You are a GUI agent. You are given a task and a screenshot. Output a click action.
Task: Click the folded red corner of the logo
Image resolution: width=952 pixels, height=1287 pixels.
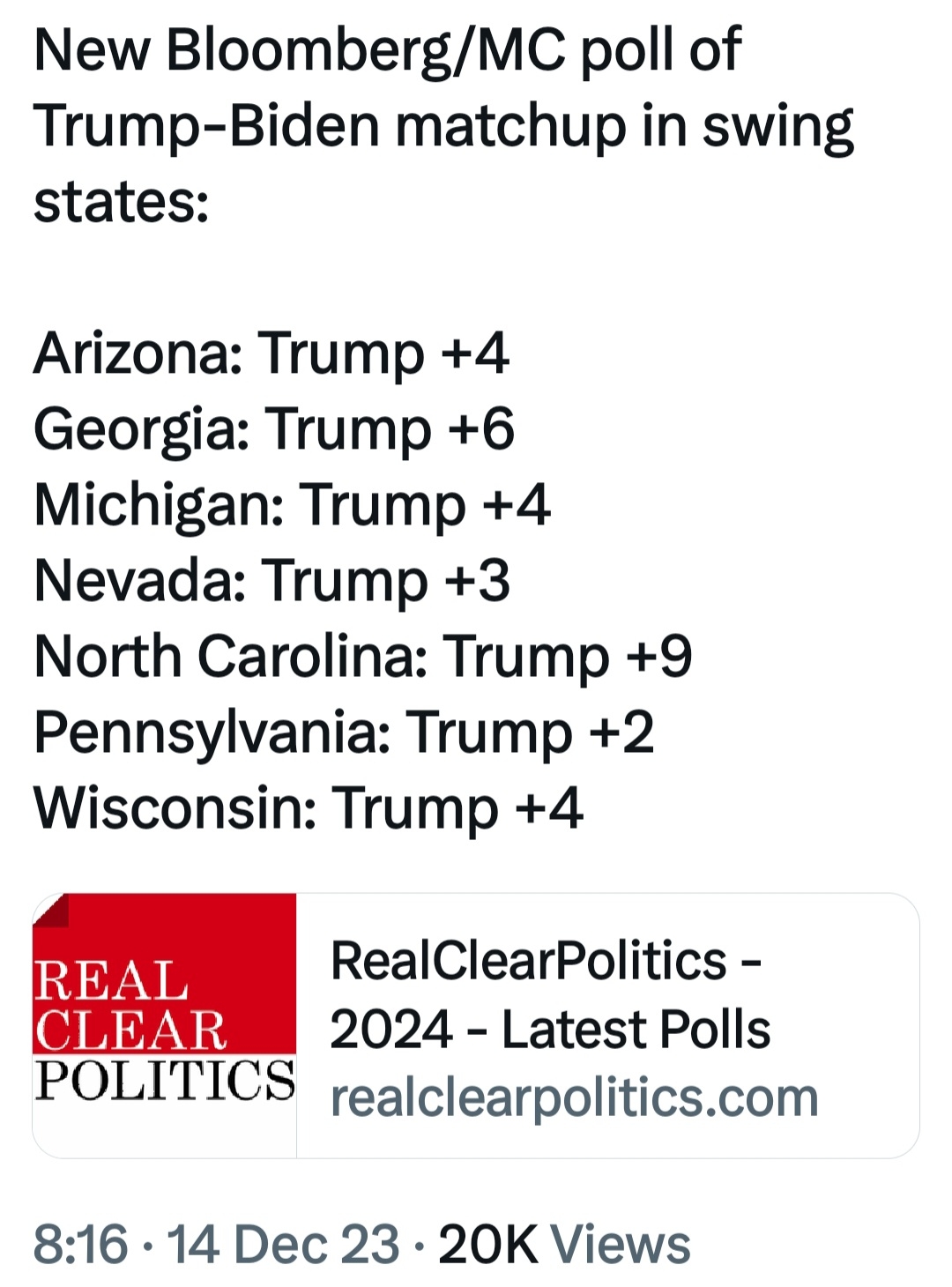tap(50, 911)
